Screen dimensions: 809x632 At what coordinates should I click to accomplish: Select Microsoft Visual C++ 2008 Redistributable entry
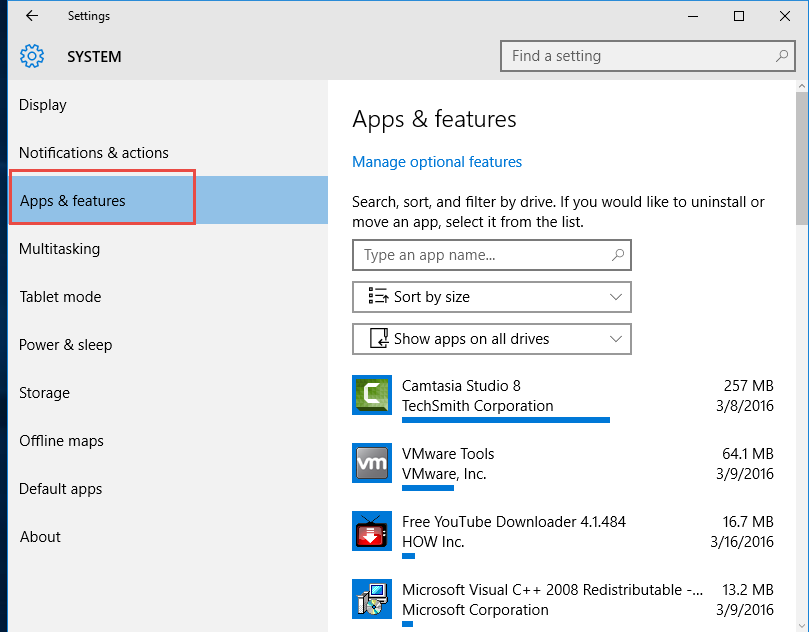pos(563,603)
